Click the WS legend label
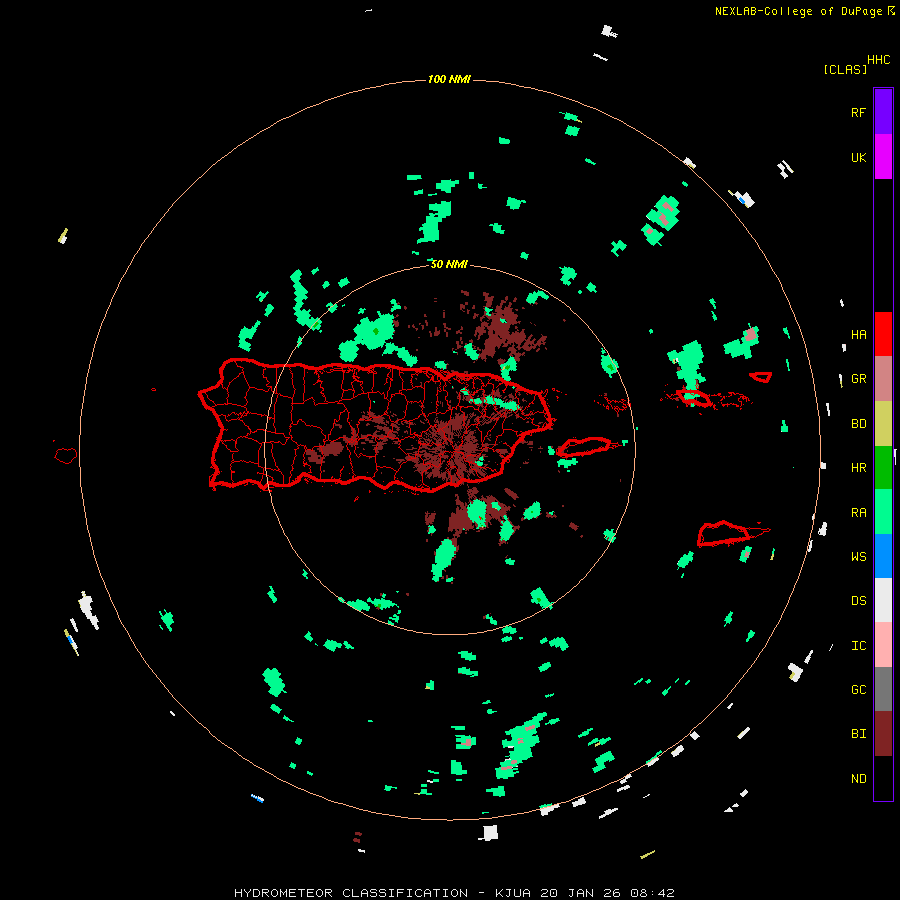The image size is (900, 900). pyautogui.click(x=858, y=556)
